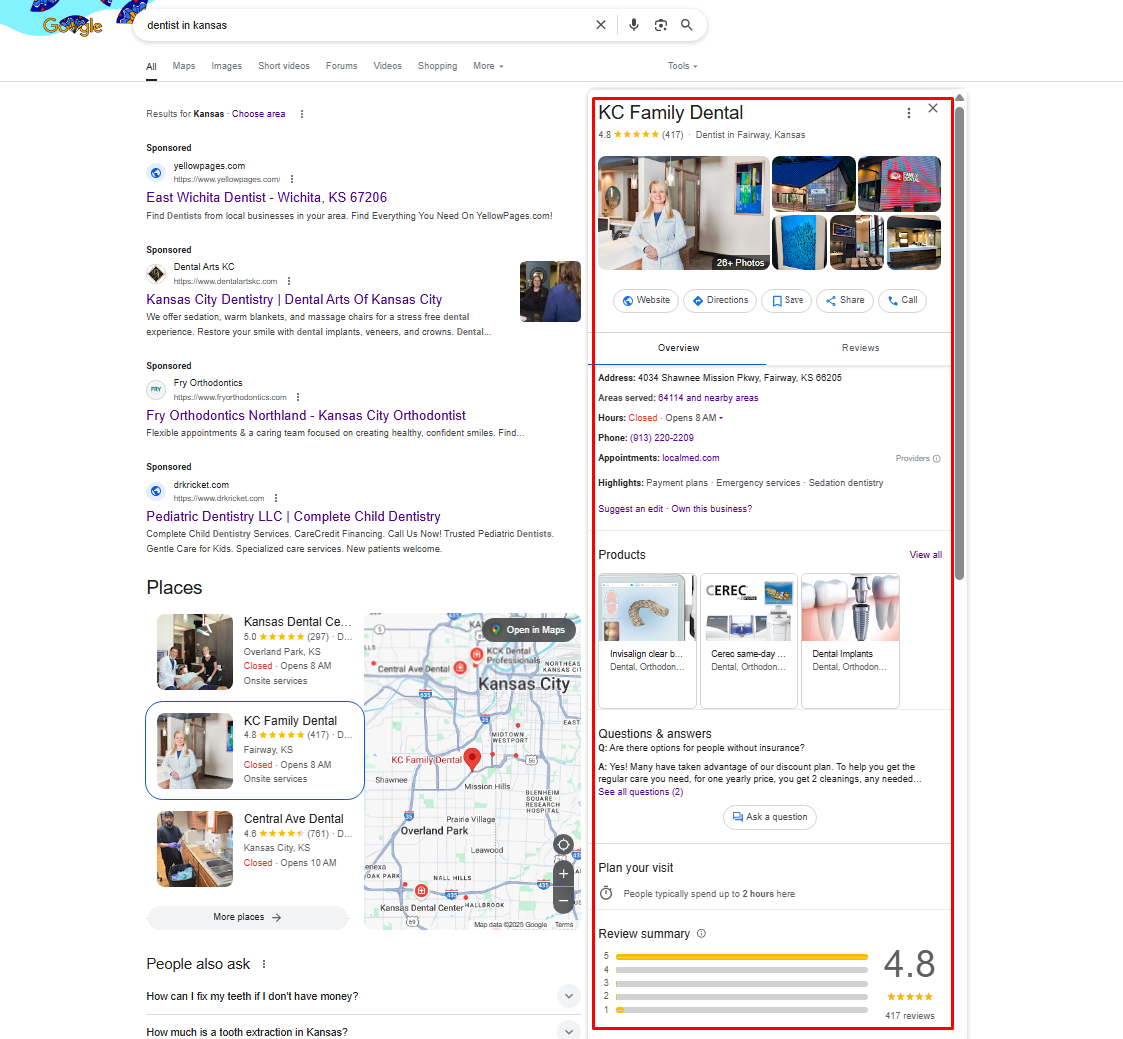Viewport: 1123px width, 1039px height.
Task: Open Google Lens image search icon
Action: click(x=660, y=25)
